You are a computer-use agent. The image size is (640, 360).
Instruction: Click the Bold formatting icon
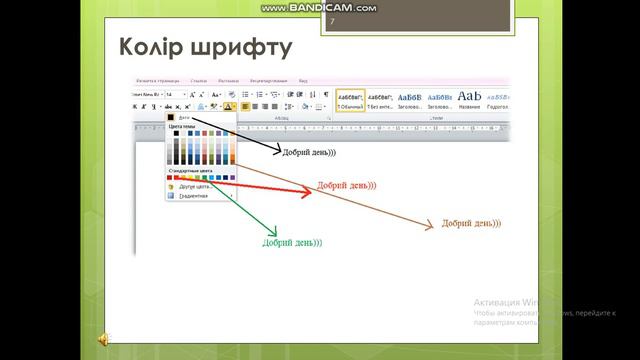tap(135, 107)
